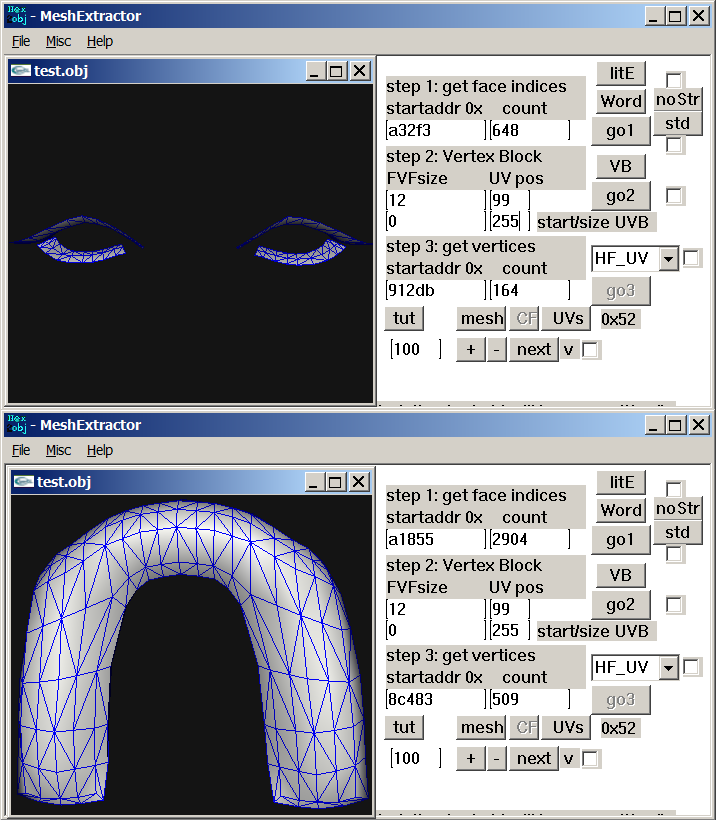This screenshot has height=820, width=716.
Task: Click the MeshExtractor title bar icon of upper window
Action: [15, 15]
